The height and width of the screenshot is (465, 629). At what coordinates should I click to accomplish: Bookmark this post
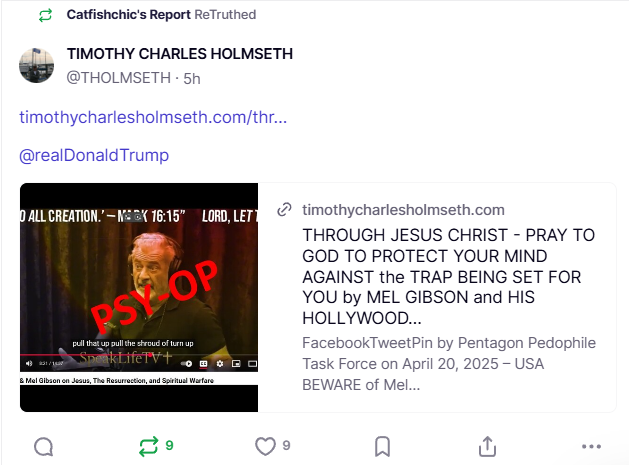coord(382,447)
